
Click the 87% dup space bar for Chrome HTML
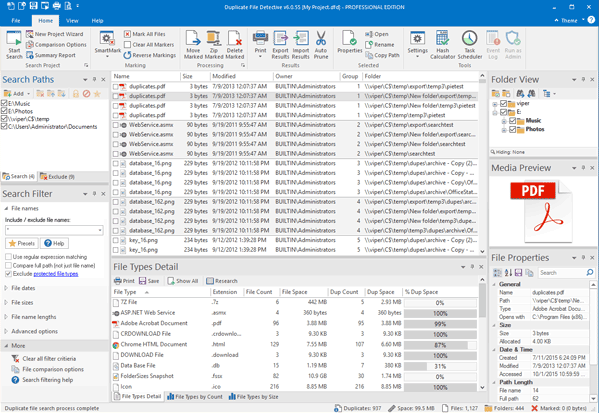(440, 345)
